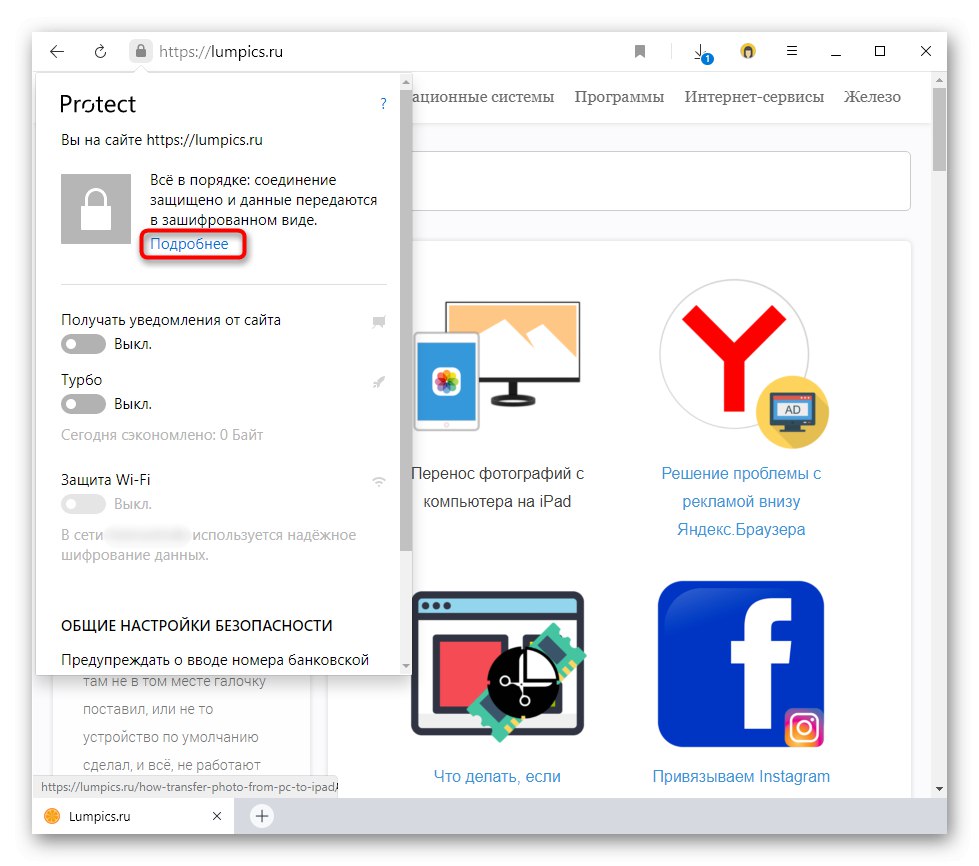Open a new tab with plus button
The height and width of the screenshot is (866, 979).
(262, 816)
